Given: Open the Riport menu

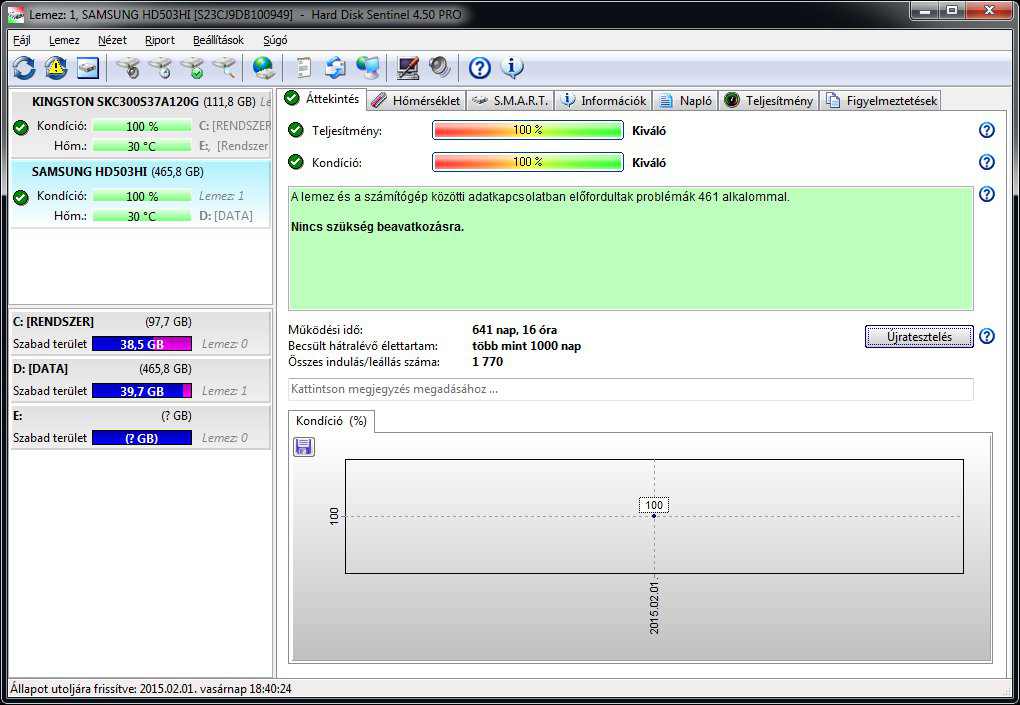Looking at the screenshot, I should click(160, 40).
